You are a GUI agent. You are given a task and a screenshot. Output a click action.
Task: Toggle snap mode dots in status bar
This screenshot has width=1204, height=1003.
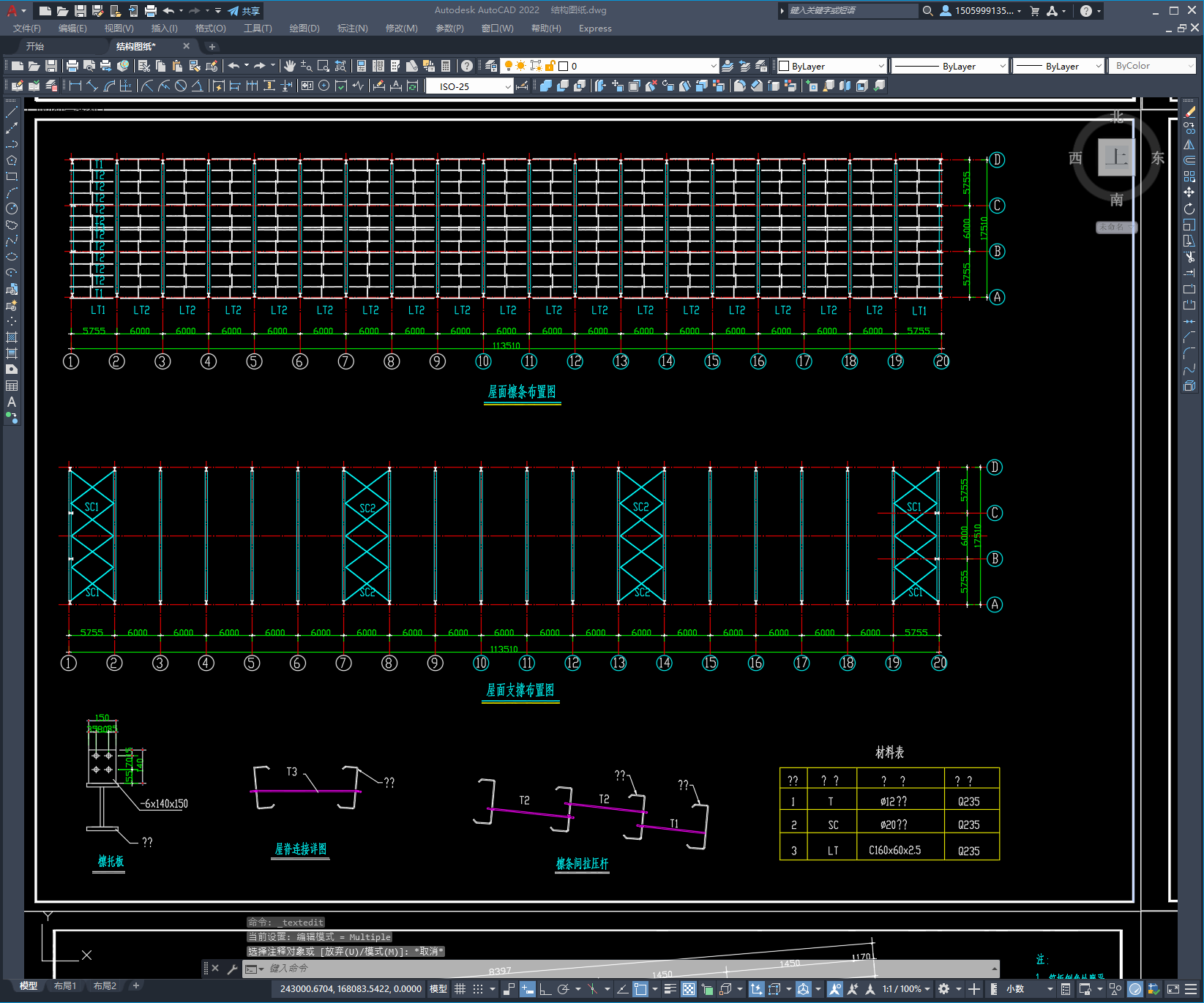coord(478,989)
